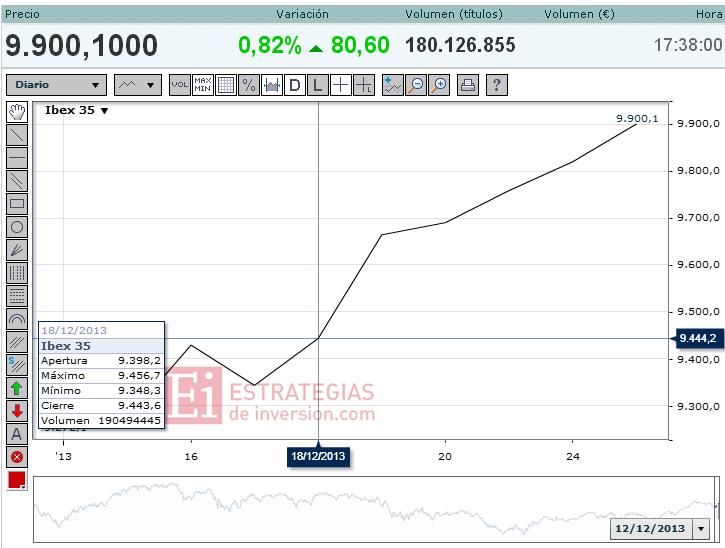Toggle the crosshair with L button
Image resolution: width=725 pixels, height=548 pixels.
364,85
